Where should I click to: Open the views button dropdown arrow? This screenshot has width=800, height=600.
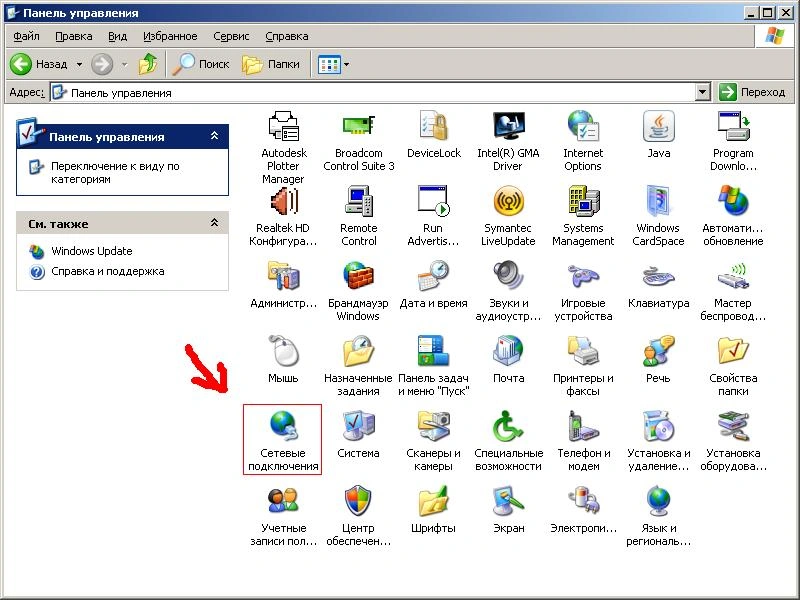346,64
